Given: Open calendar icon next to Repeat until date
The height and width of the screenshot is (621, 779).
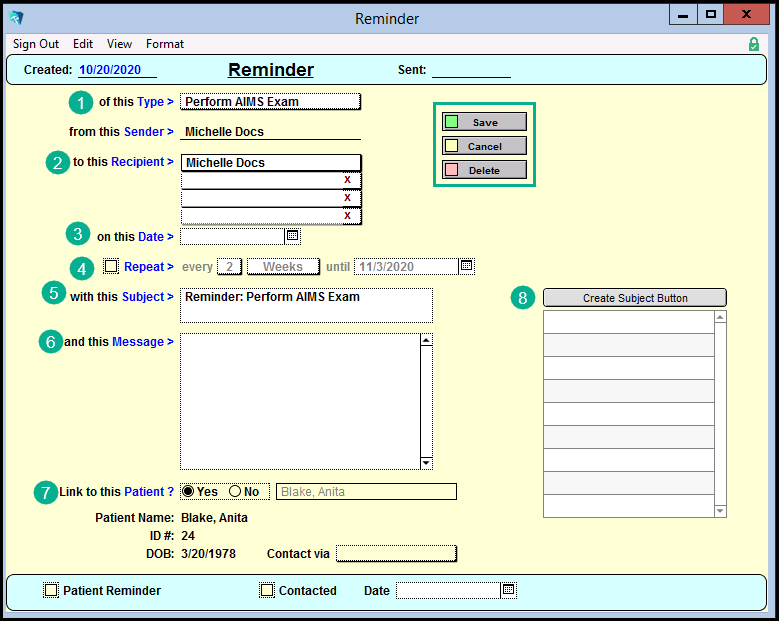Looking at the screenshot, I should (x=466, y=266).
